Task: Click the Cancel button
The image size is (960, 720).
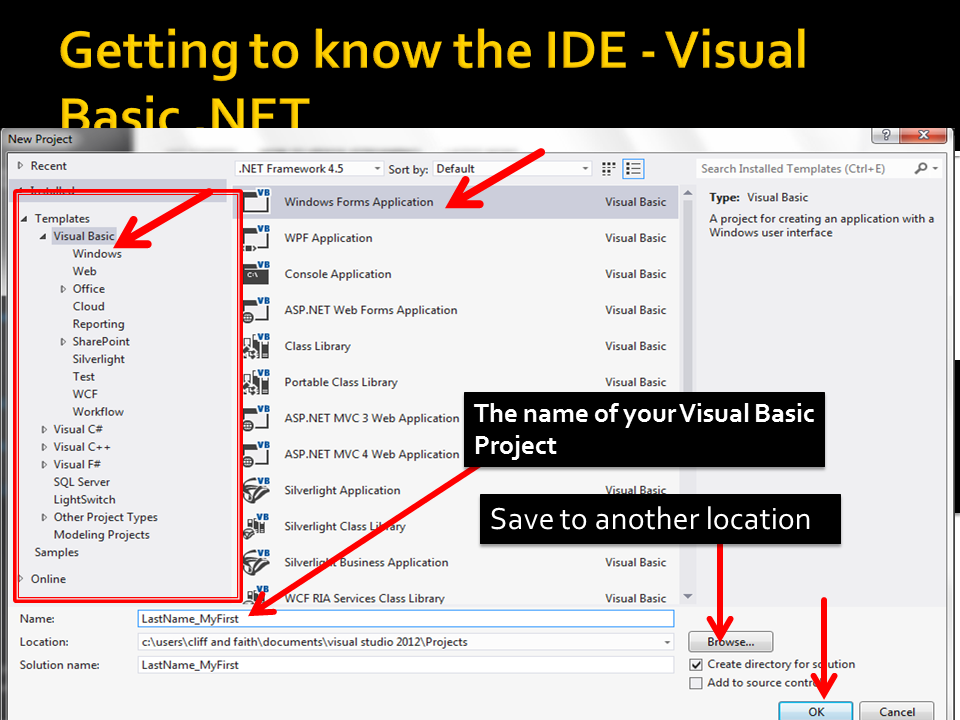Action: click(897, 711)
